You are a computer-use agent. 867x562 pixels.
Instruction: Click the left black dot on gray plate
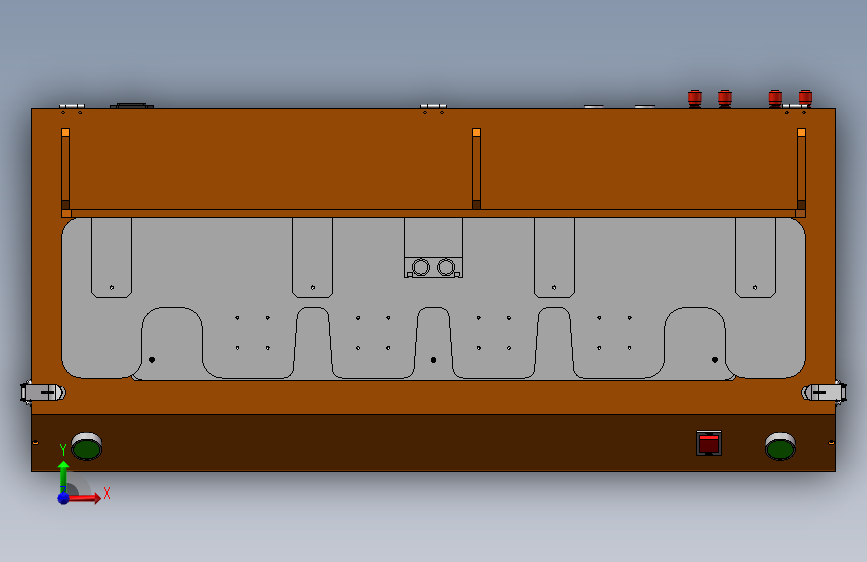coord(152,360)
